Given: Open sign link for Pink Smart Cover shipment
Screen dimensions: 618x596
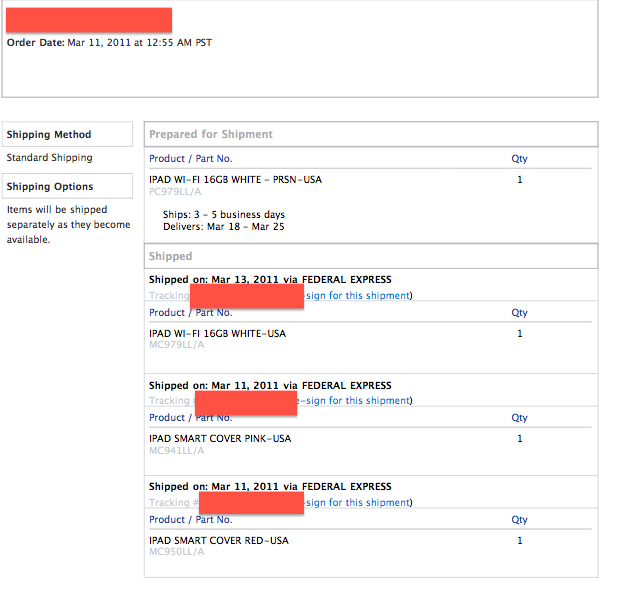Looking at the screenshot, I should (355, 400).
